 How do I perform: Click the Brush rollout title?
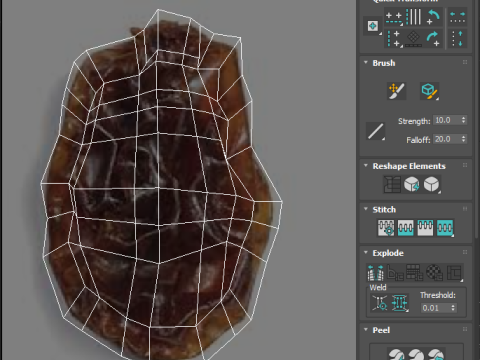tap(384, 63)
